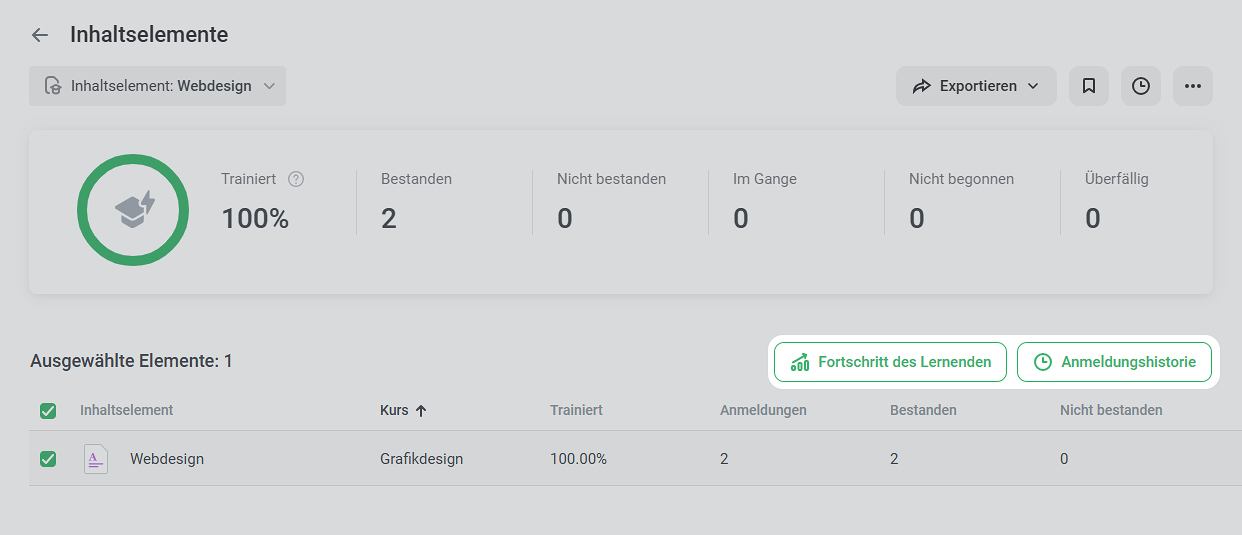
Task: Sort by the Anmeldungen column header
Action: [x=763, y=410]
